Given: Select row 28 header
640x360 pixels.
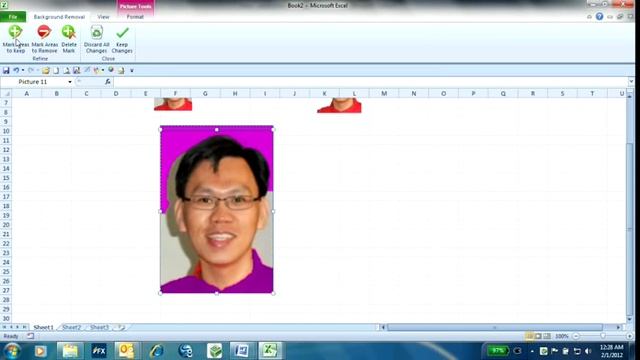Looking at the screenshot, I should tap(6, 300).
